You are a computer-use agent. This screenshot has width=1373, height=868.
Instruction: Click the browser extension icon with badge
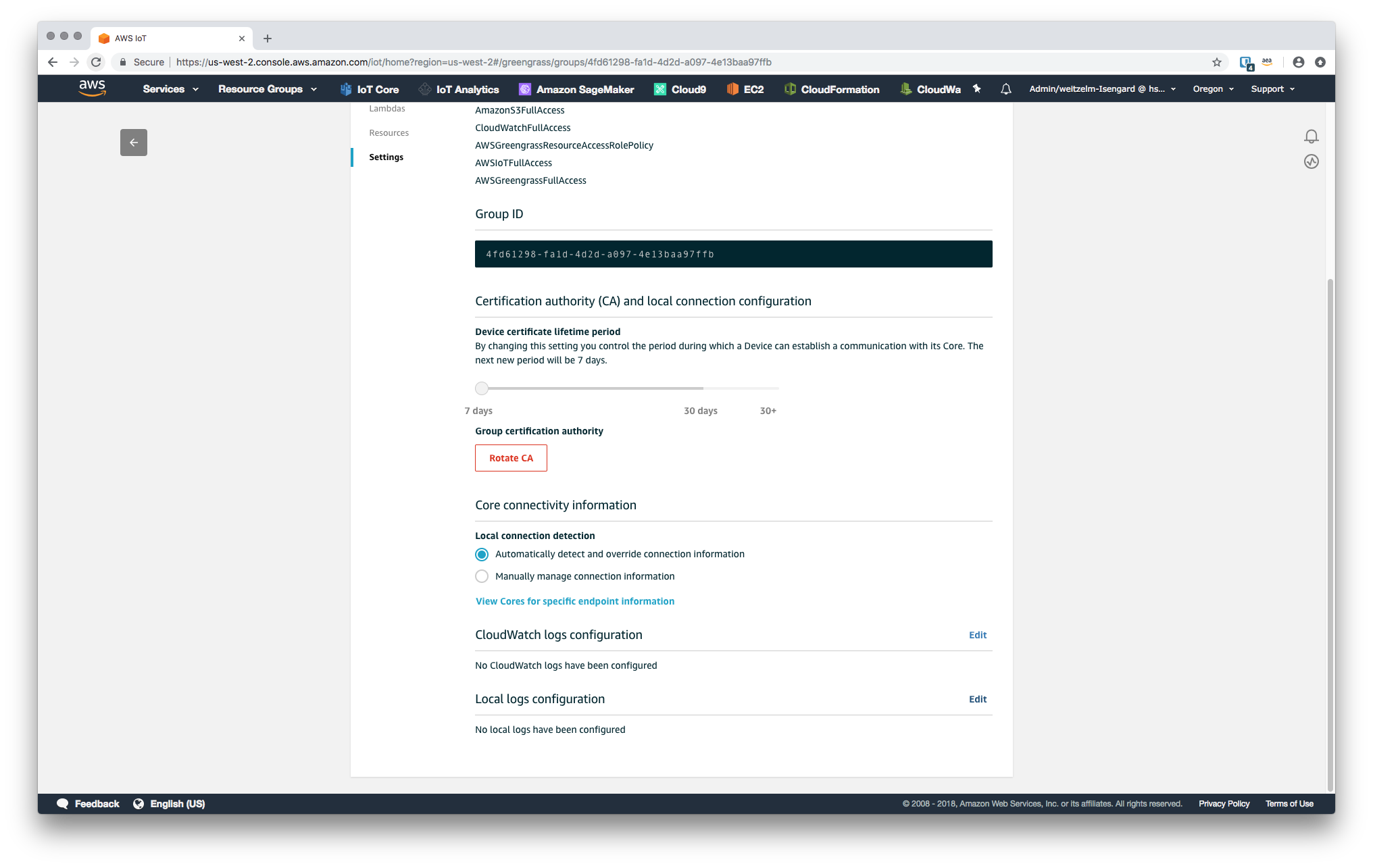tap(1247, 63)
